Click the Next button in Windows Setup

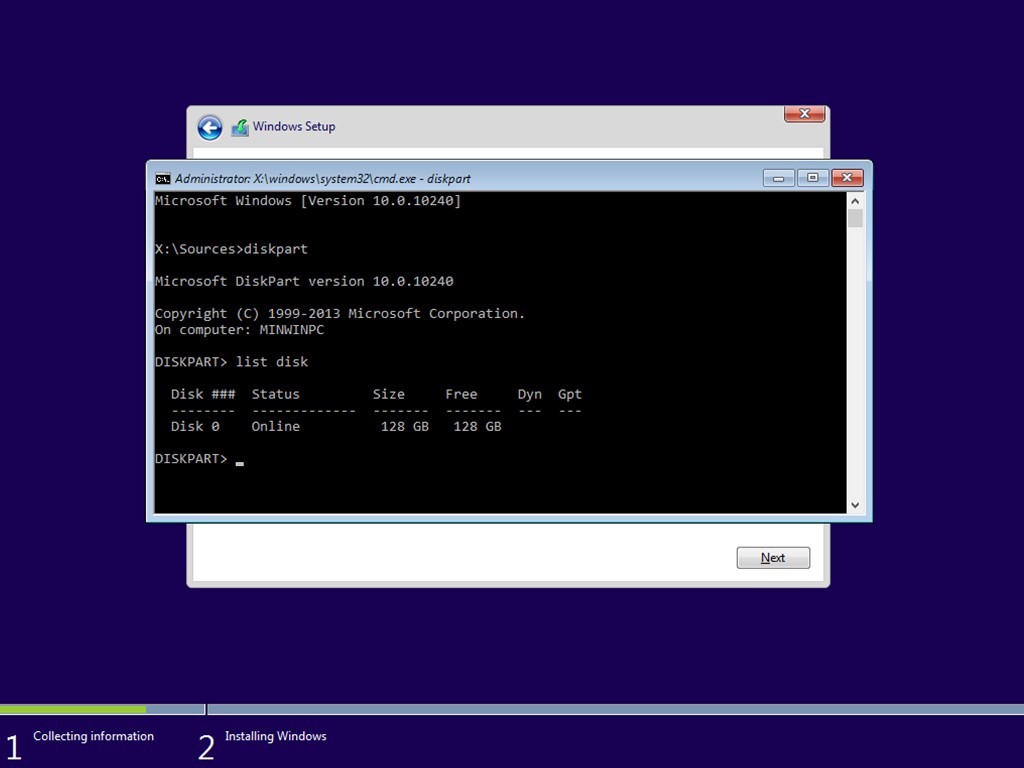[773, 558]
